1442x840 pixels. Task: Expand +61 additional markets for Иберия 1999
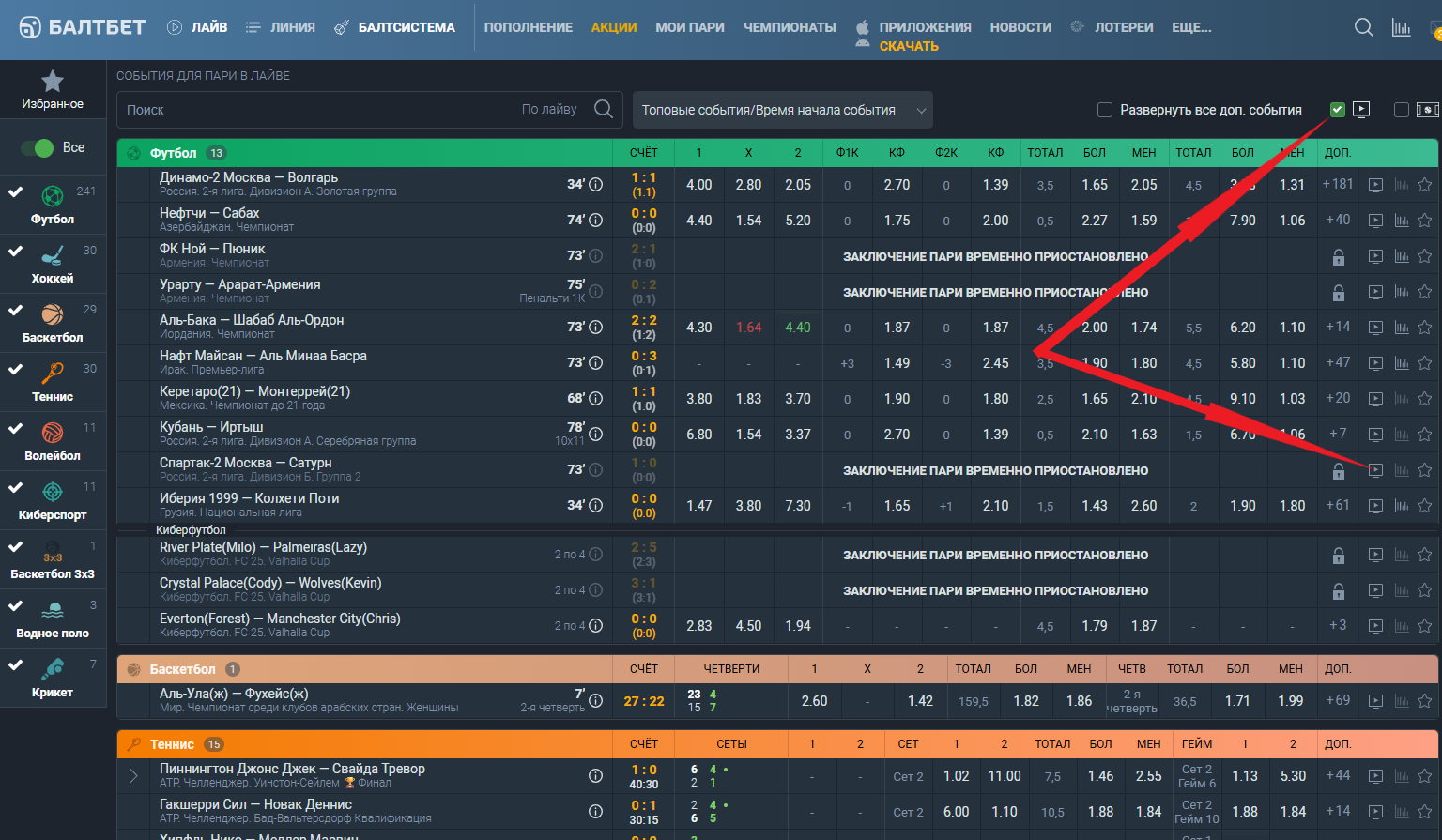point(1338,506)
